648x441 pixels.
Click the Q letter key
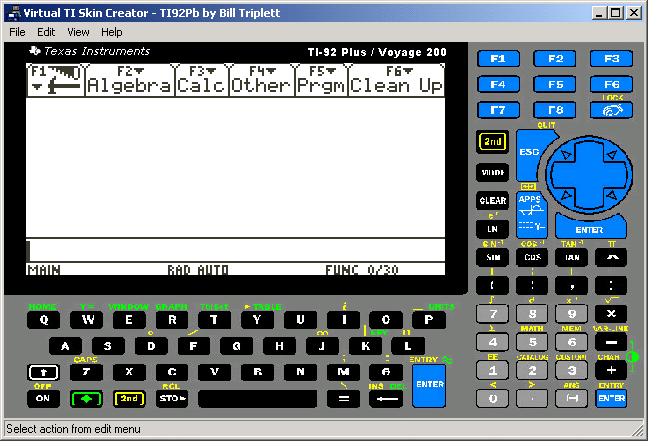point(43,319)
